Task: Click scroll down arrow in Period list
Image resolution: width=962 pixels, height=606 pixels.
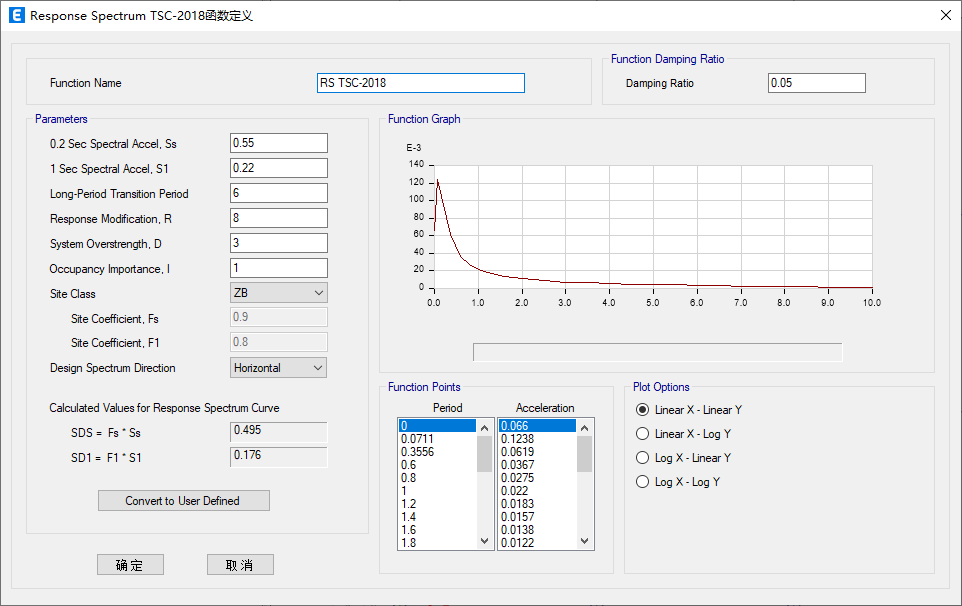Action: click(485, 541)
